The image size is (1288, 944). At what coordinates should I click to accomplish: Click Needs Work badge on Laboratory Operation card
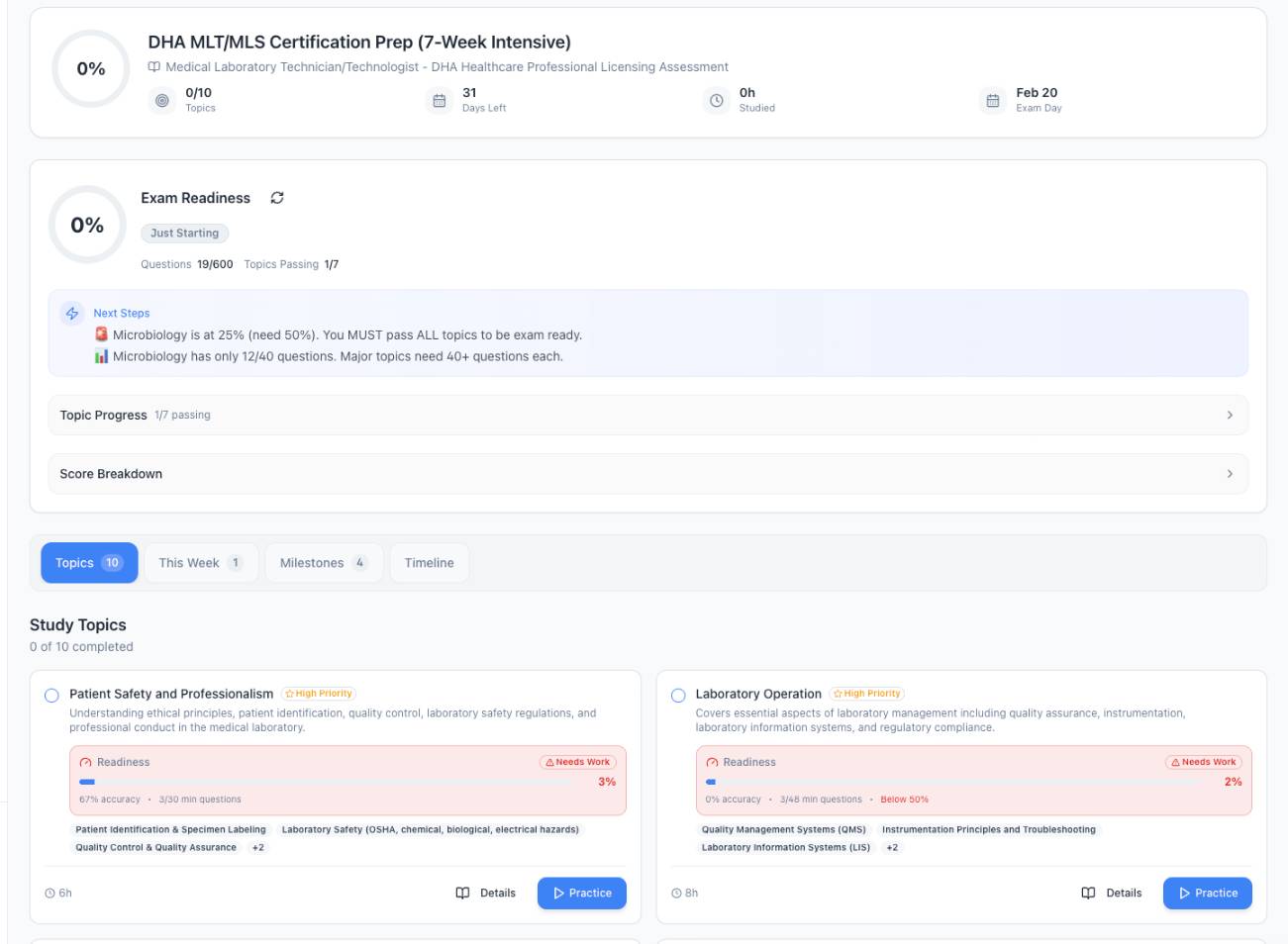click(1204, 762)
